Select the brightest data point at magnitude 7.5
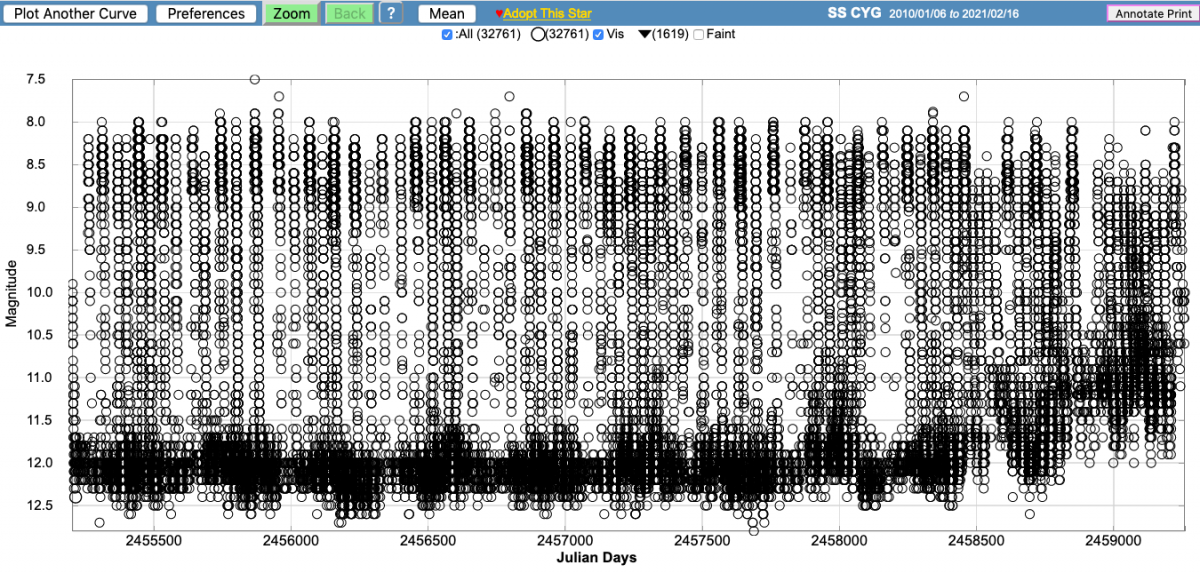The image size is (1200, 573). 255,79
